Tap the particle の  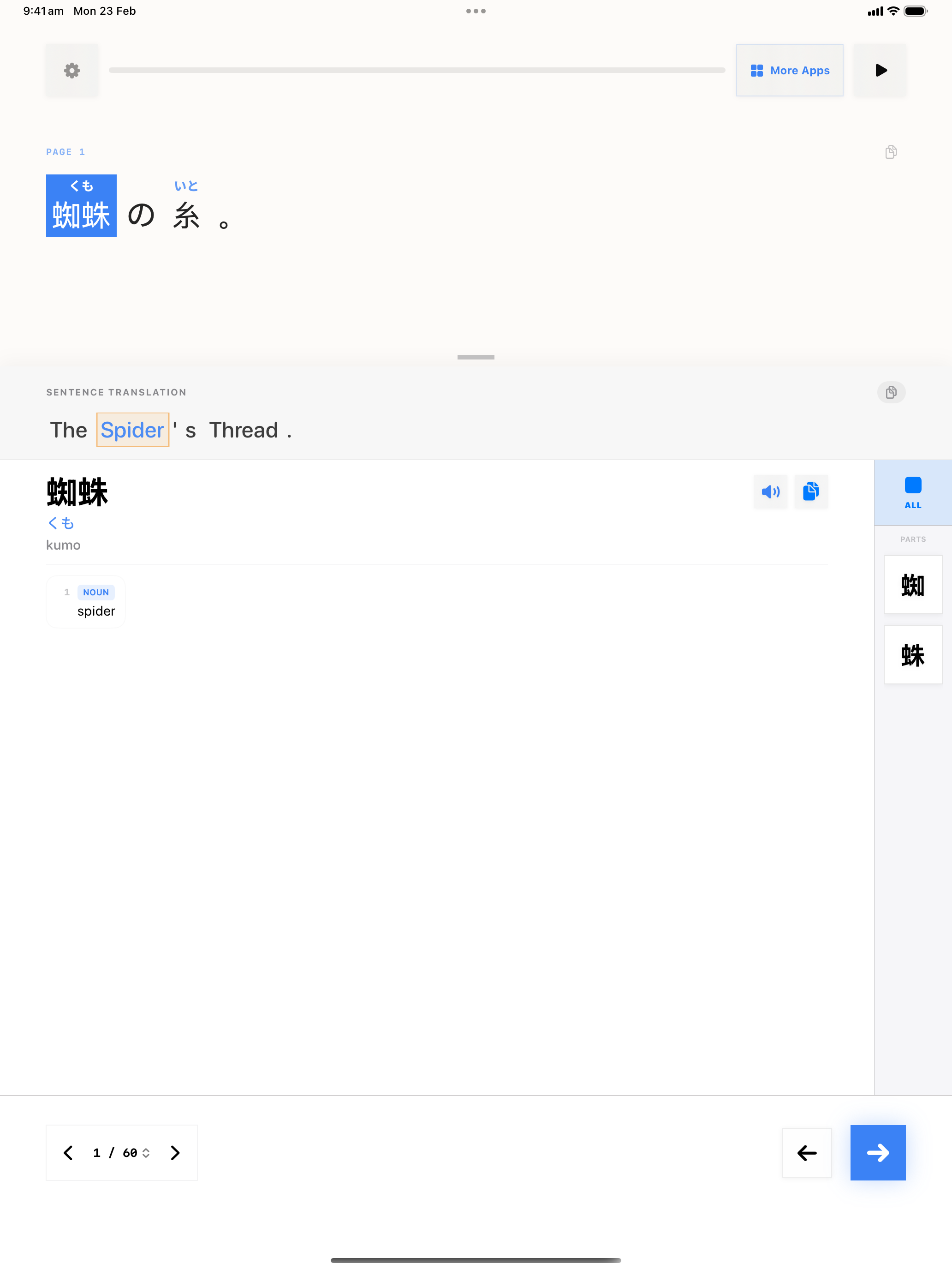click(141, 216)
